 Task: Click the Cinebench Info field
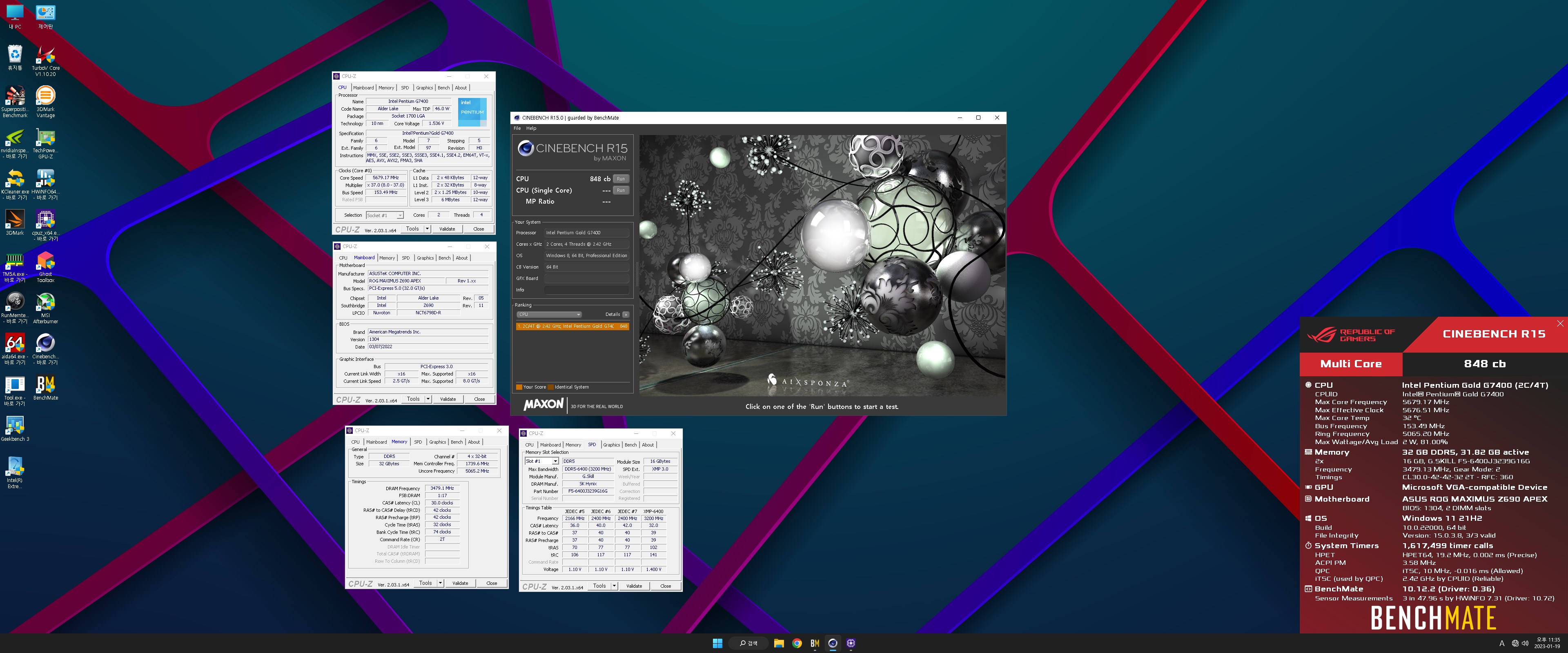point(587,290)
